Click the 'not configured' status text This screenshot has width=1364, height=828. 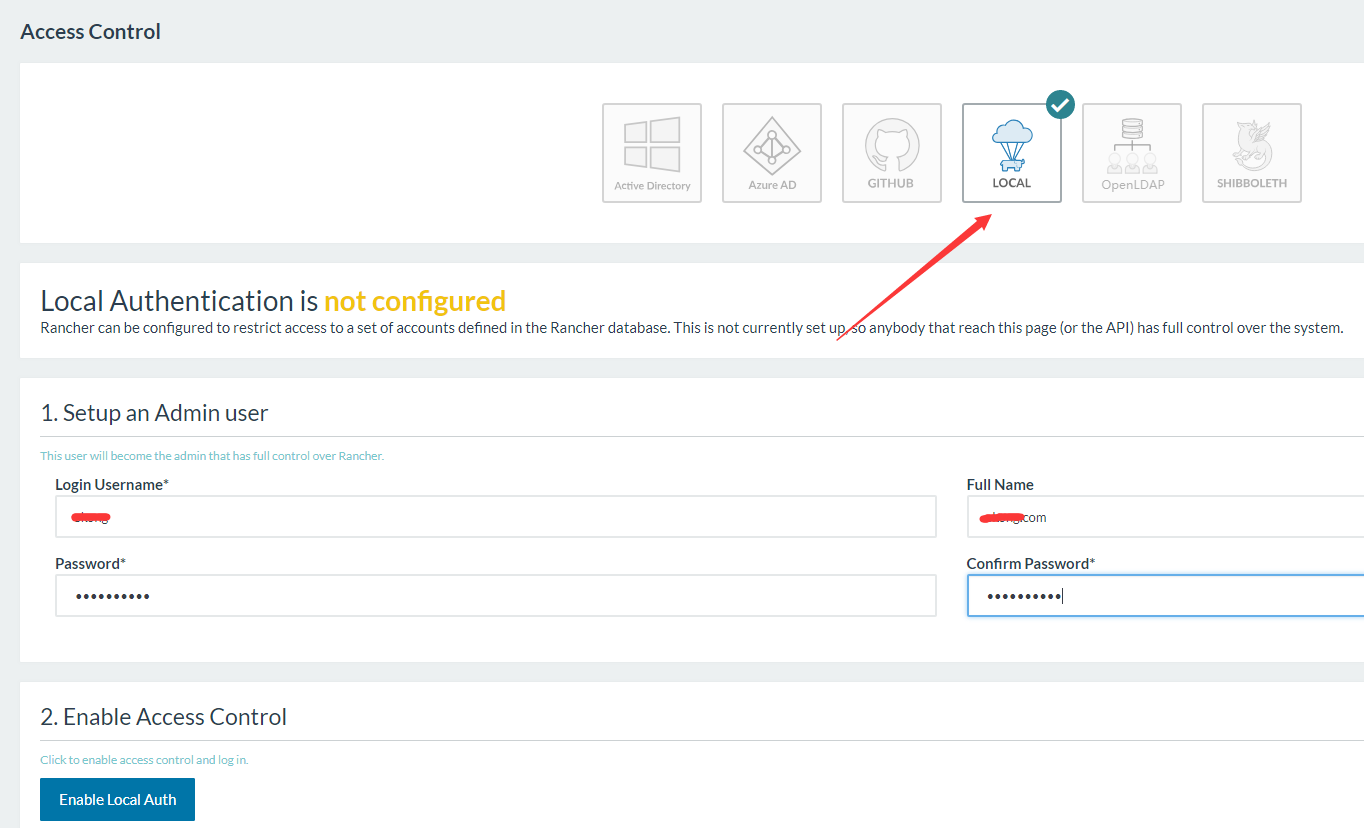pyautogui.click(x=415, y=300)
